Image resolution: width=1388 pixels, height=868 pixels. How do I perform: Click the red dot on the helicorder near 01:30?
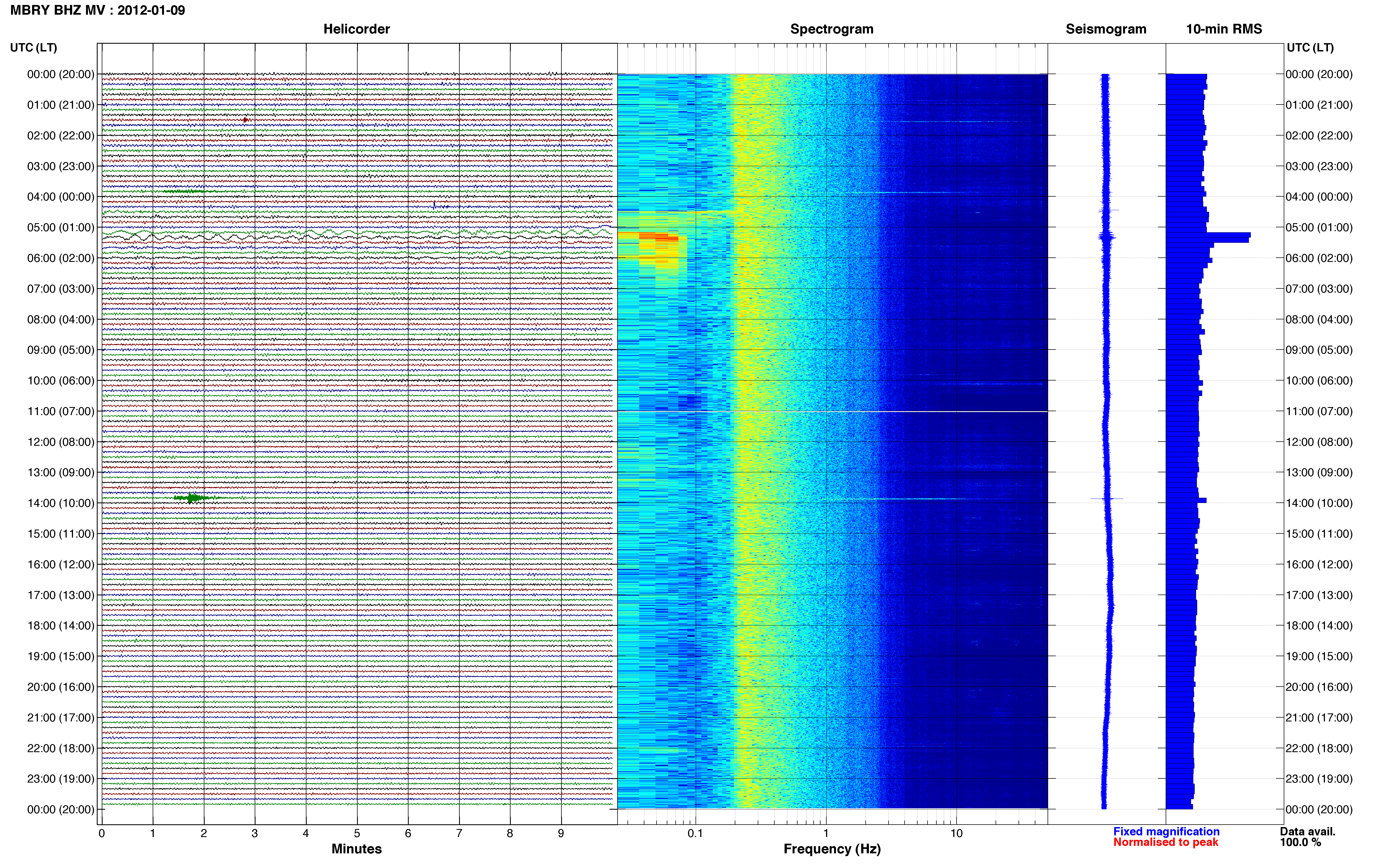pyautogui.click(x=245, y=120)
